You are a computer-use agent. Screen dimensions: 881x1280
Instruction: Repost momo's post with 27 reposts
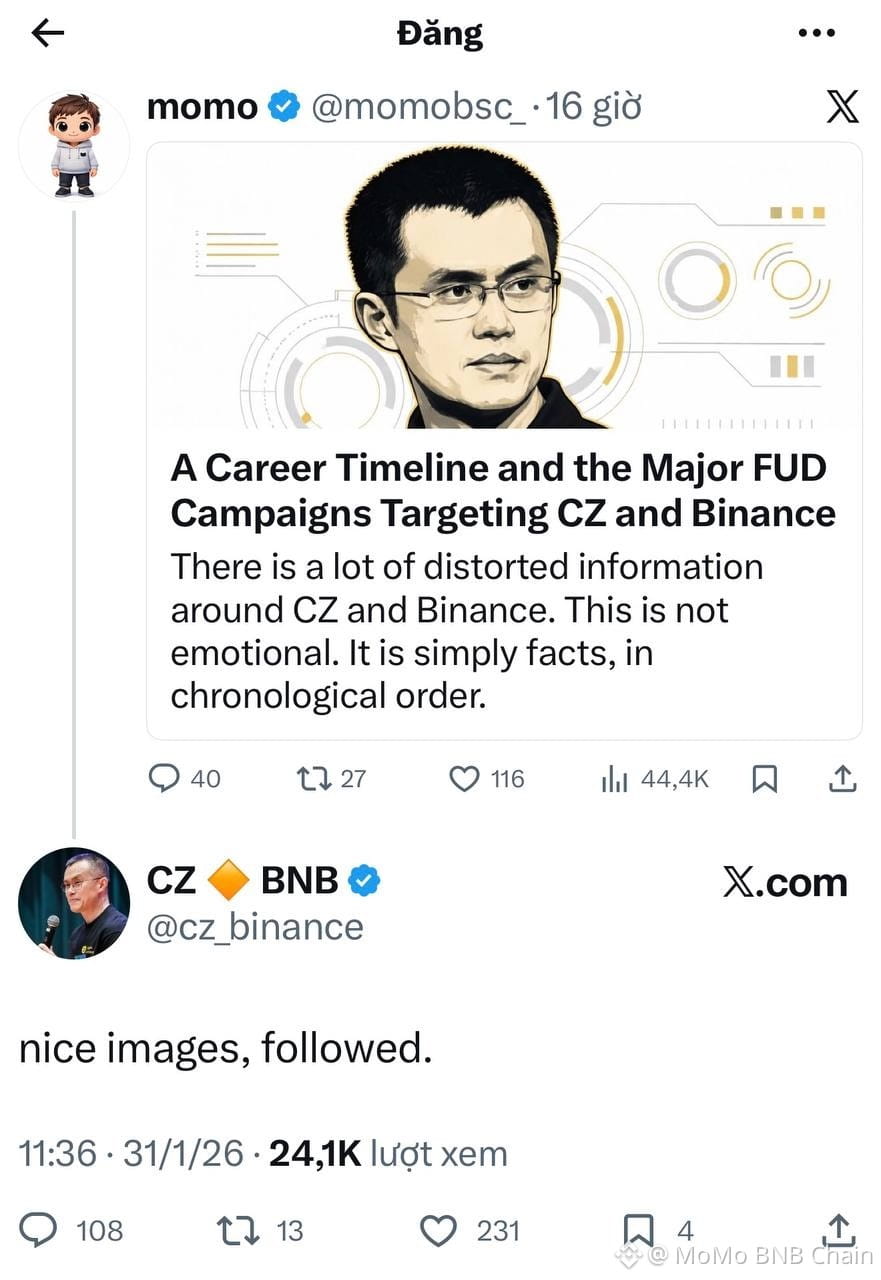313,778
